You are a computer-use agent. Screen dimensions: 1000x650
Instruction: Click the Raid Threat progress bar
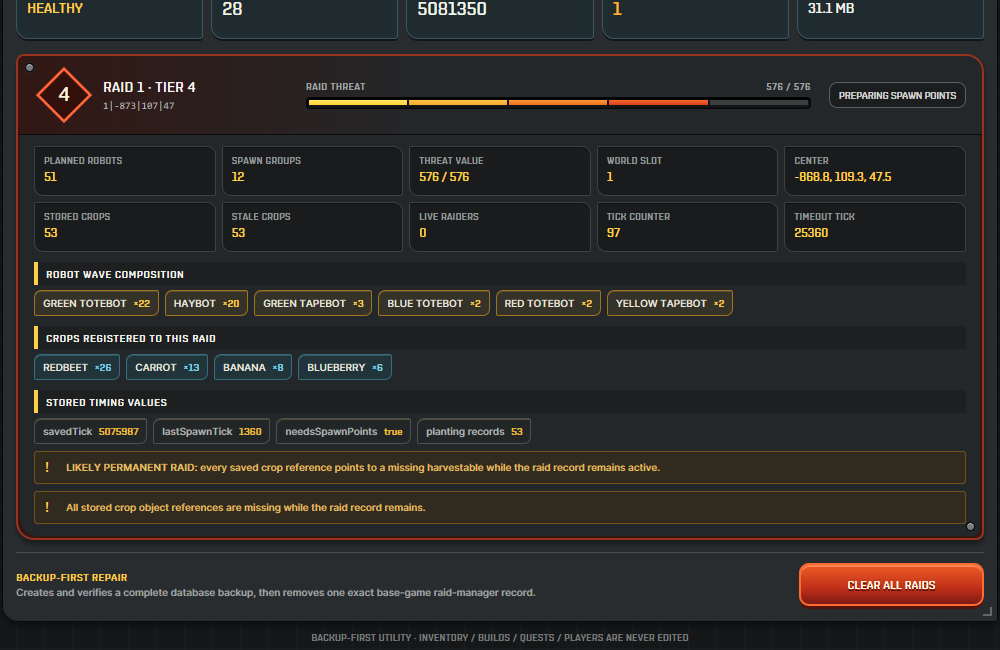point(558,103)
